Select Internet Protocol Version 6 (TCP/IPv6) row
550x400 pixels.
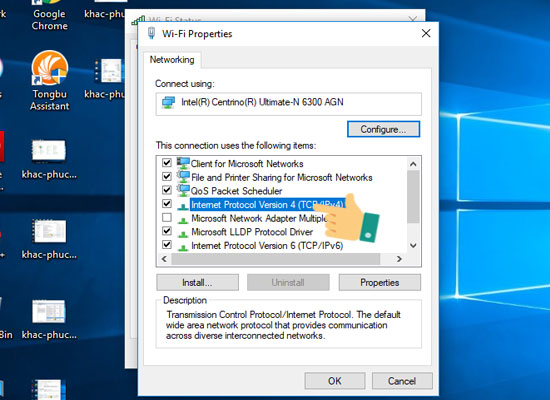[x=267, y=246]
